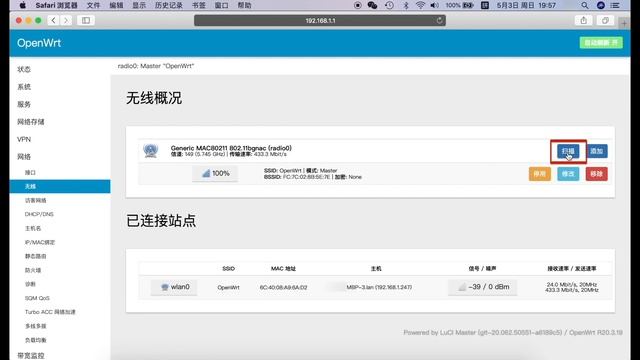Open the date and time in menu bar
The image size is (640, 360).
(526, 5)
